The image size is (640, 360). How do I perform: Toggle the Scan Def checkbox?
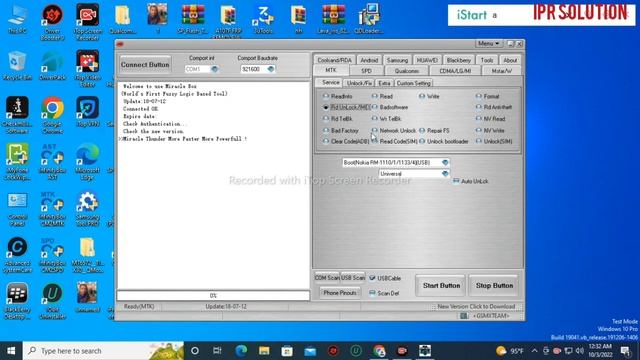372,293
